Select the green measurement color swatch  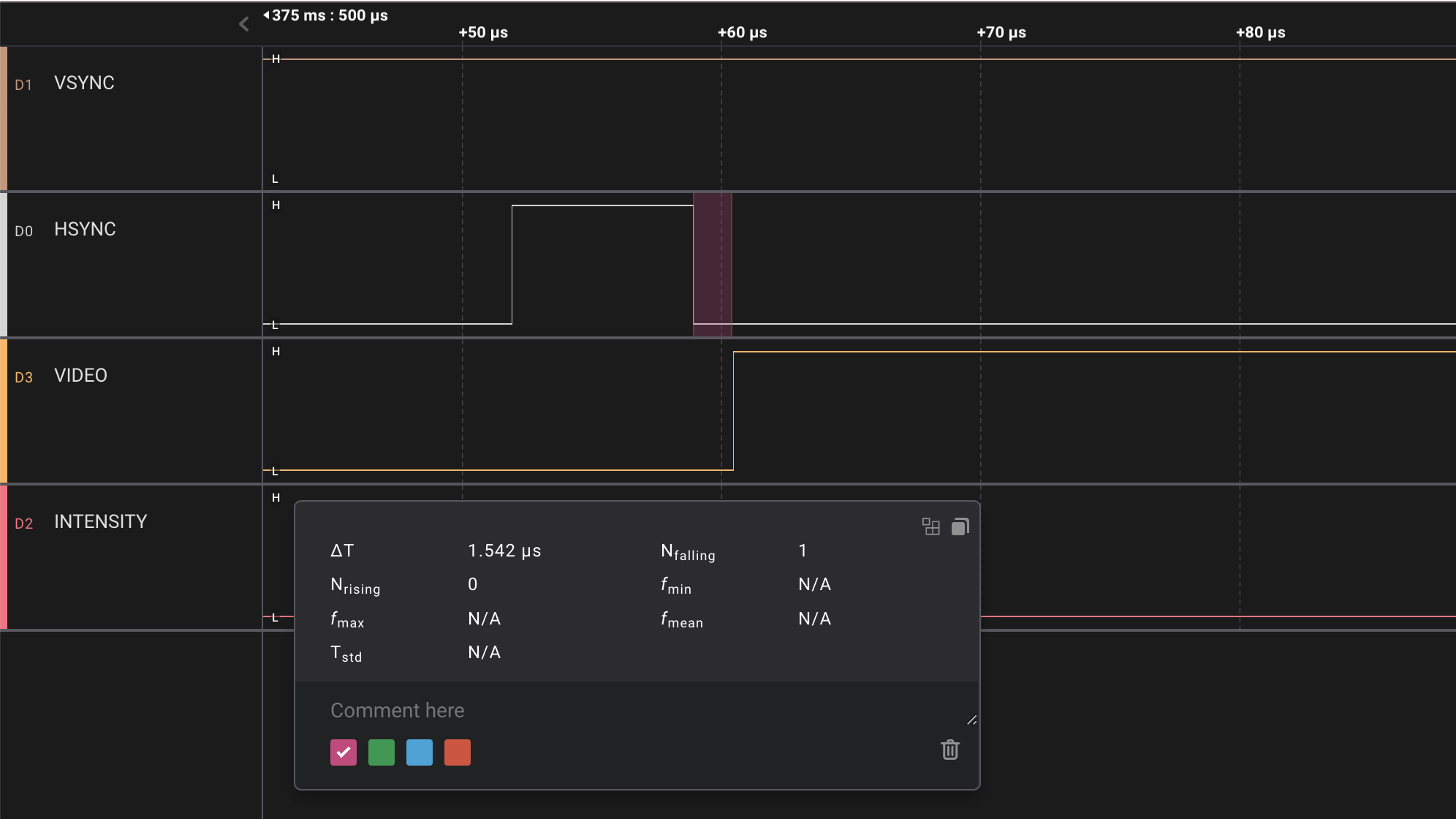pyautogui.click(x=382, y=752)
